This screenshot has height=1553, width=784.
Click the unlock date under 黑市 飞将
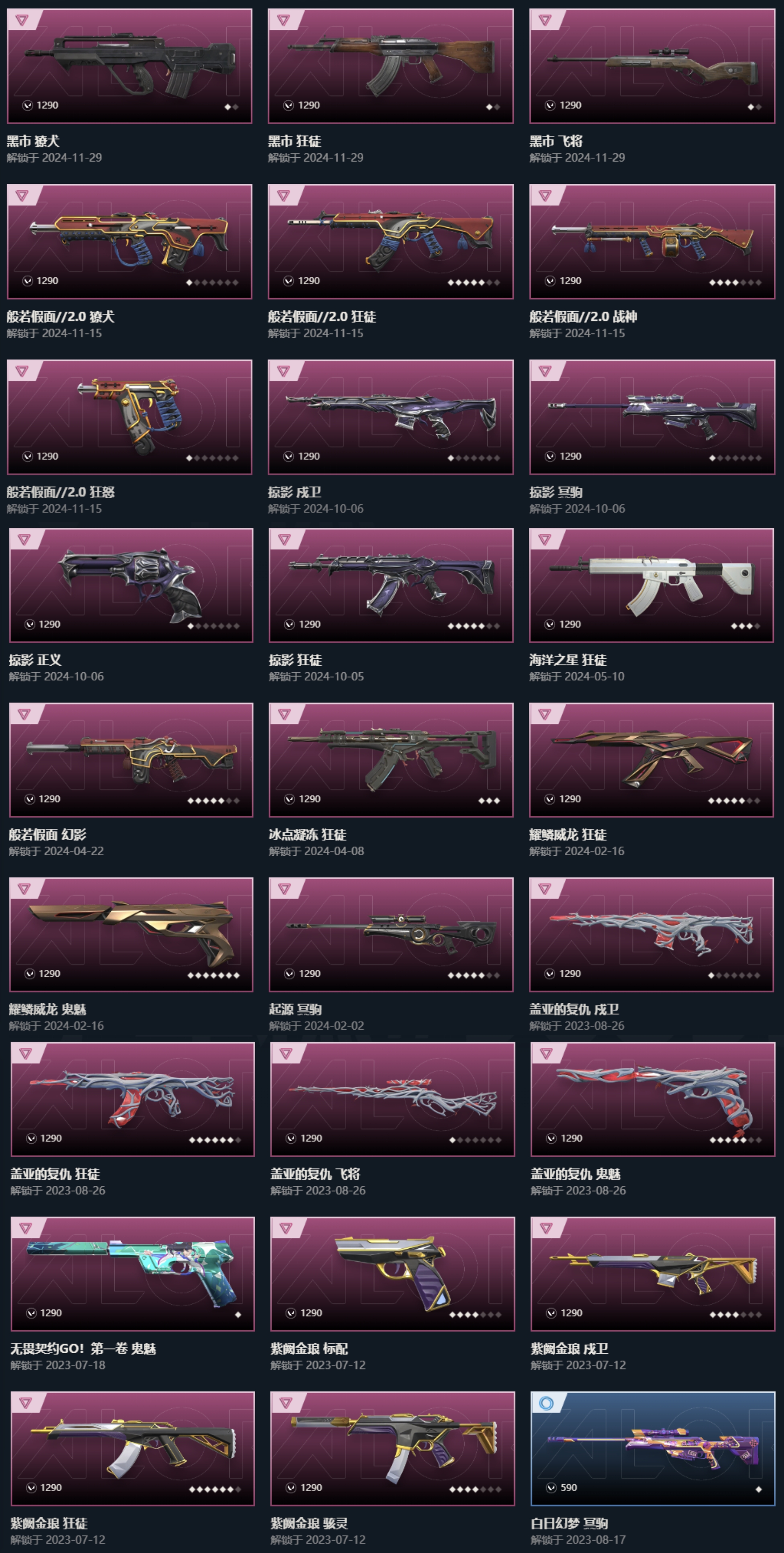[x=577, y=158]
